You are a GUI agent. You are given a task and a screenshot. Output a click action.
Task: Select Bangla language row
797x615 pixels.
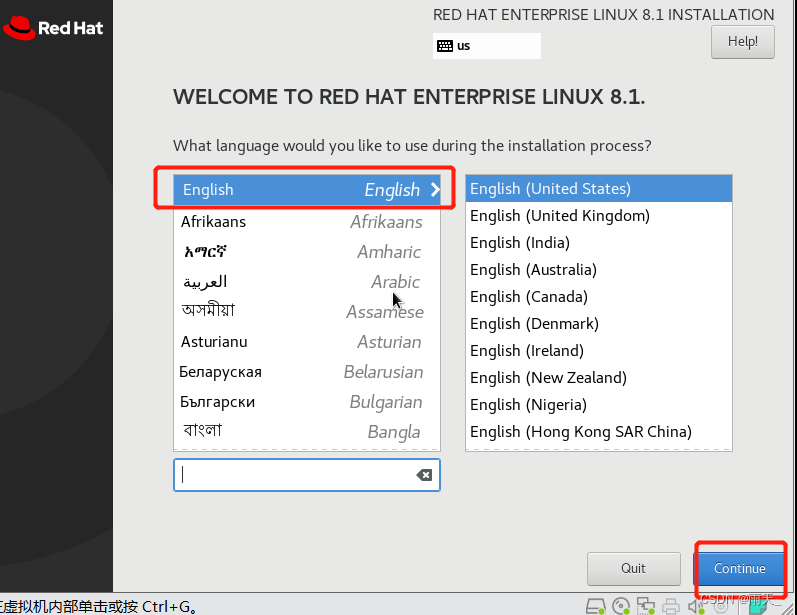[306, 432]
